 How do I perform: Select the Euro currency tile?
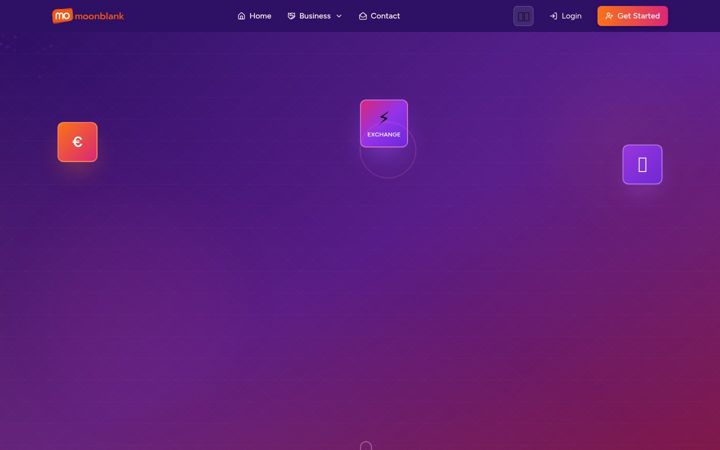pyautogui.click(x=78, y=142)
